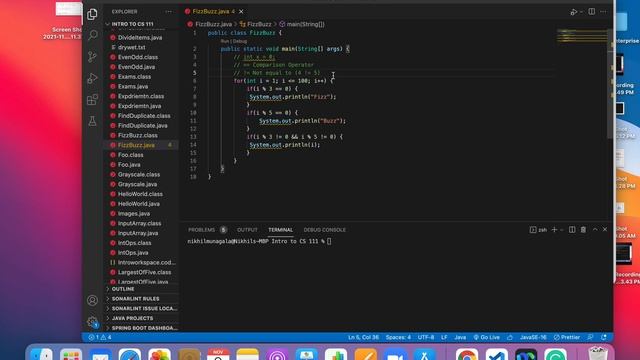The height and width of the screenshot is (360, 640).
Task: Click Ln 5, Col 36 status indicator
Action: coord(363,338)
